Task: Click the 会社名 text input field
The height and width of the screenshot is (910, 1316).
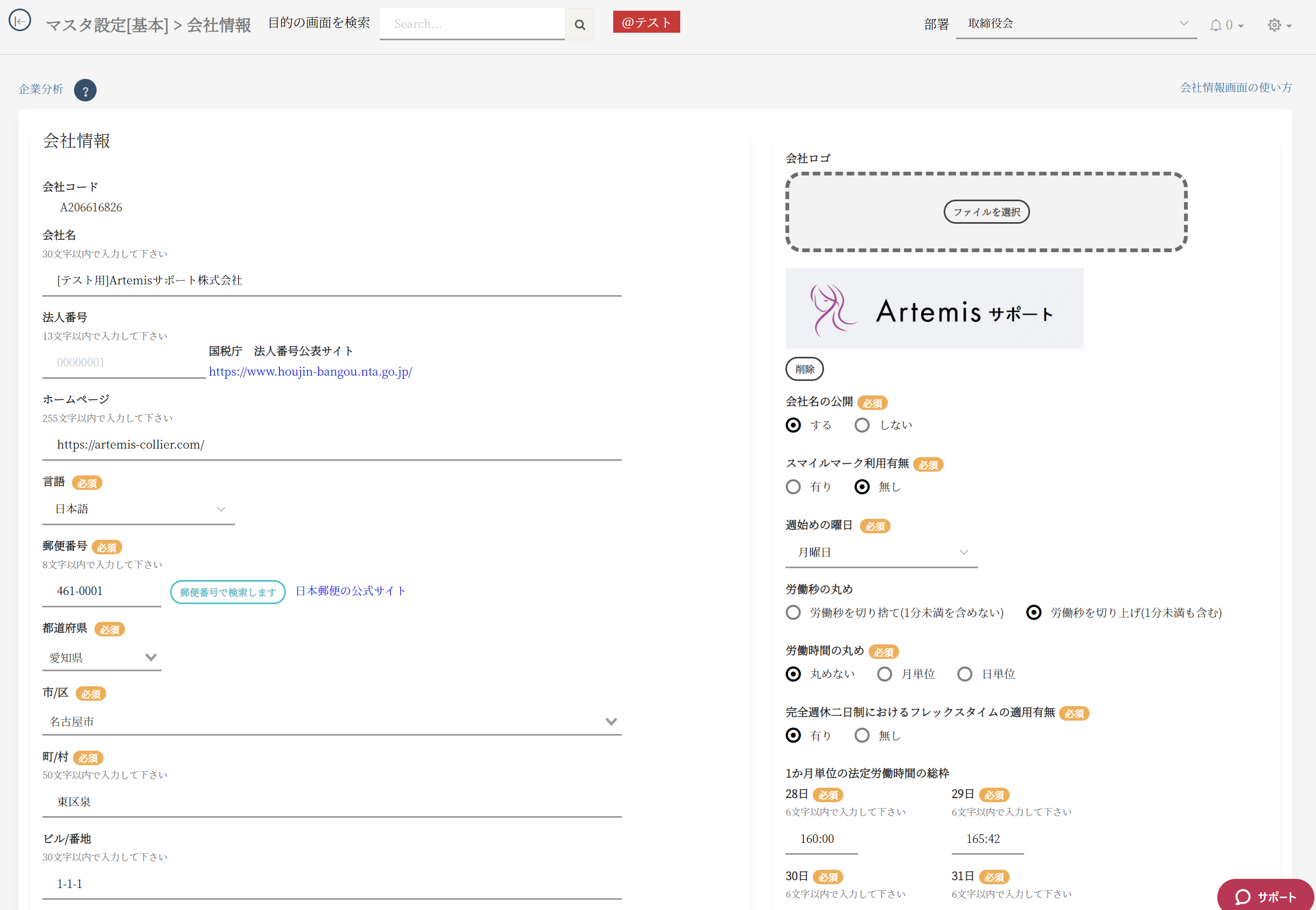Action: pos(331,281)
